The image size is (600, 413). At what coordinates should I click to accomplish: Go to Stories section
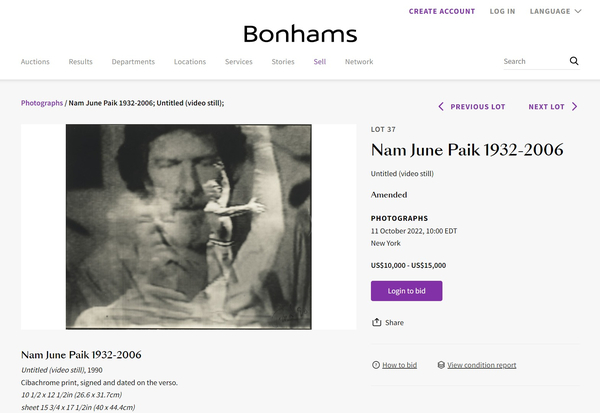tap(283, 62)
